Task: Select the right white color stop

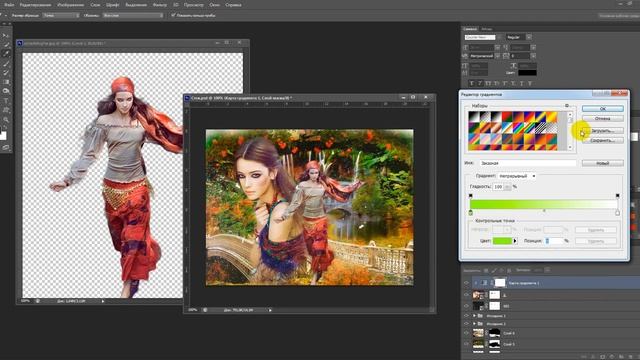Action: (x=617, y=213)
